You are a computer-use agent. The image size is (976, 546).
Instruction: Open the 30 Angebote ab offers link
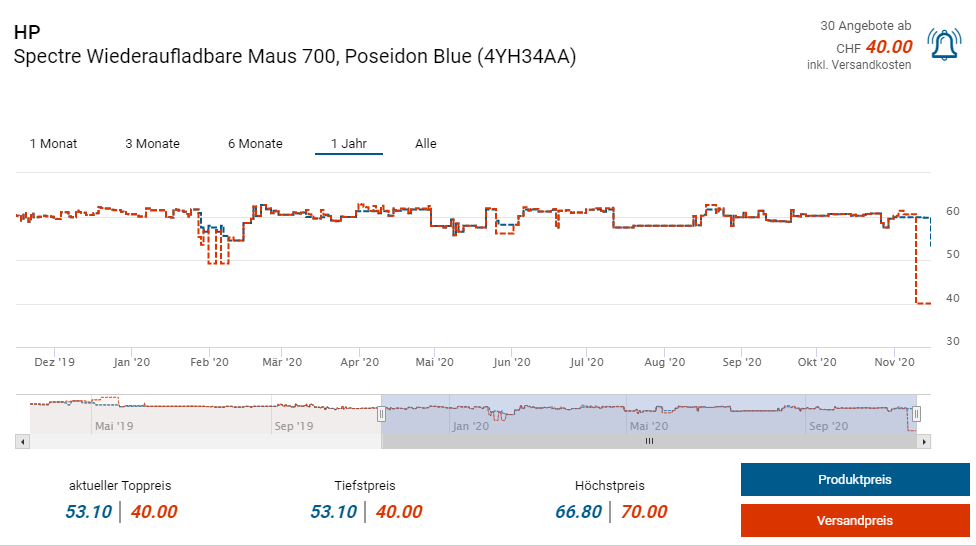coord(865,25)
